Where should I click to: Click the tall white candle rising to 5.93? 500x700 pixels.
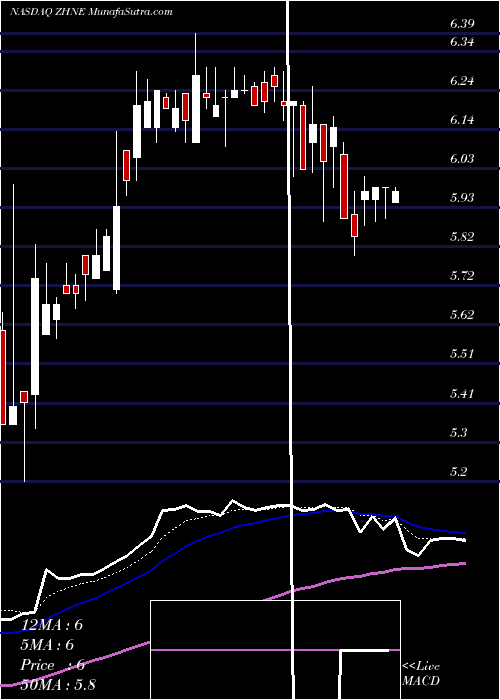pos(117,248)
